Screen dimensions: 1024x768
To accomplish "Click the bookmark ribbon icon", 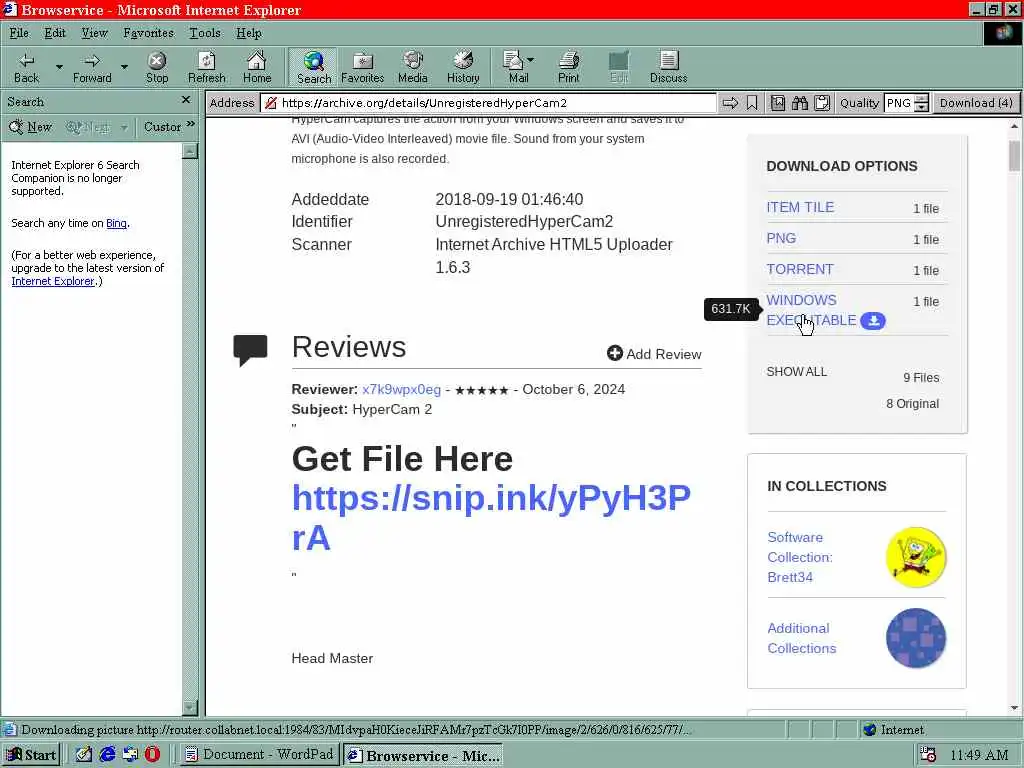I will click(x=752, y=103).
